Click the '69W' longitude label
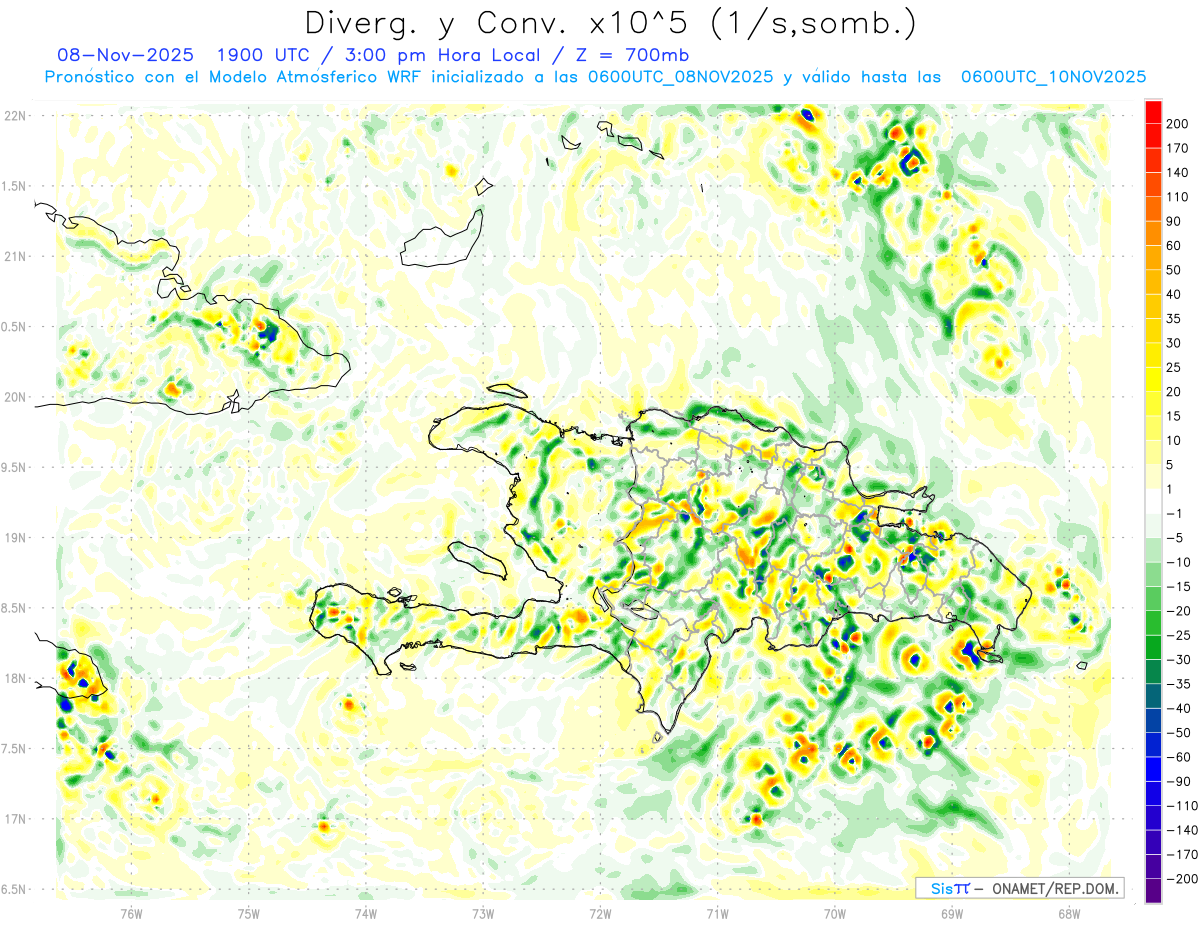 point(952,913)
